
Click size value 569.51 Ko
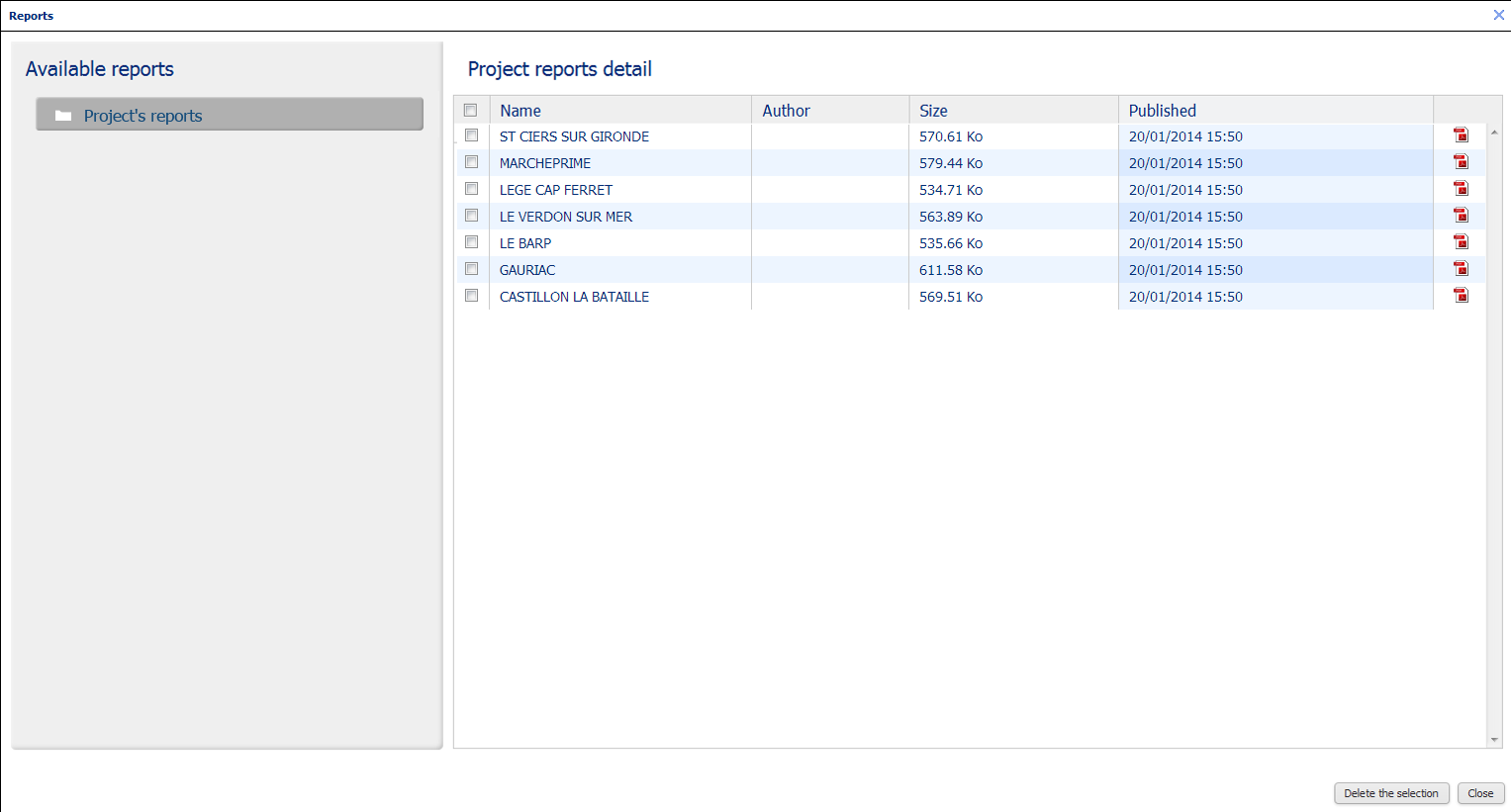(951, 297)
